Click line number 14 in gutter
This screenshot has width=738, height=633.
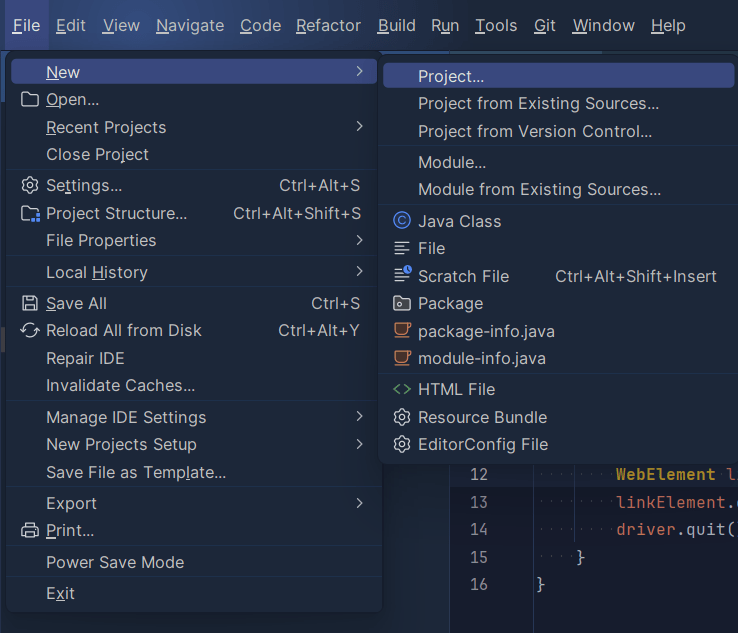click(479, 529)
